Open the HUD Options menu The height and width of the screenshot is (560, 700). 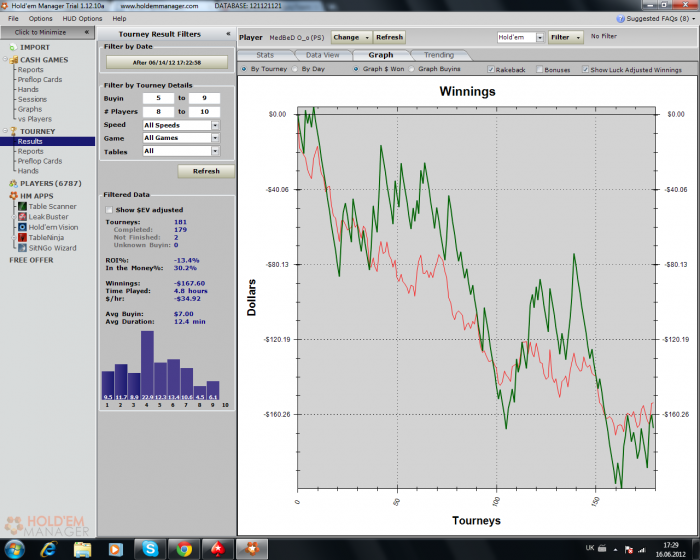click(82, 19)
